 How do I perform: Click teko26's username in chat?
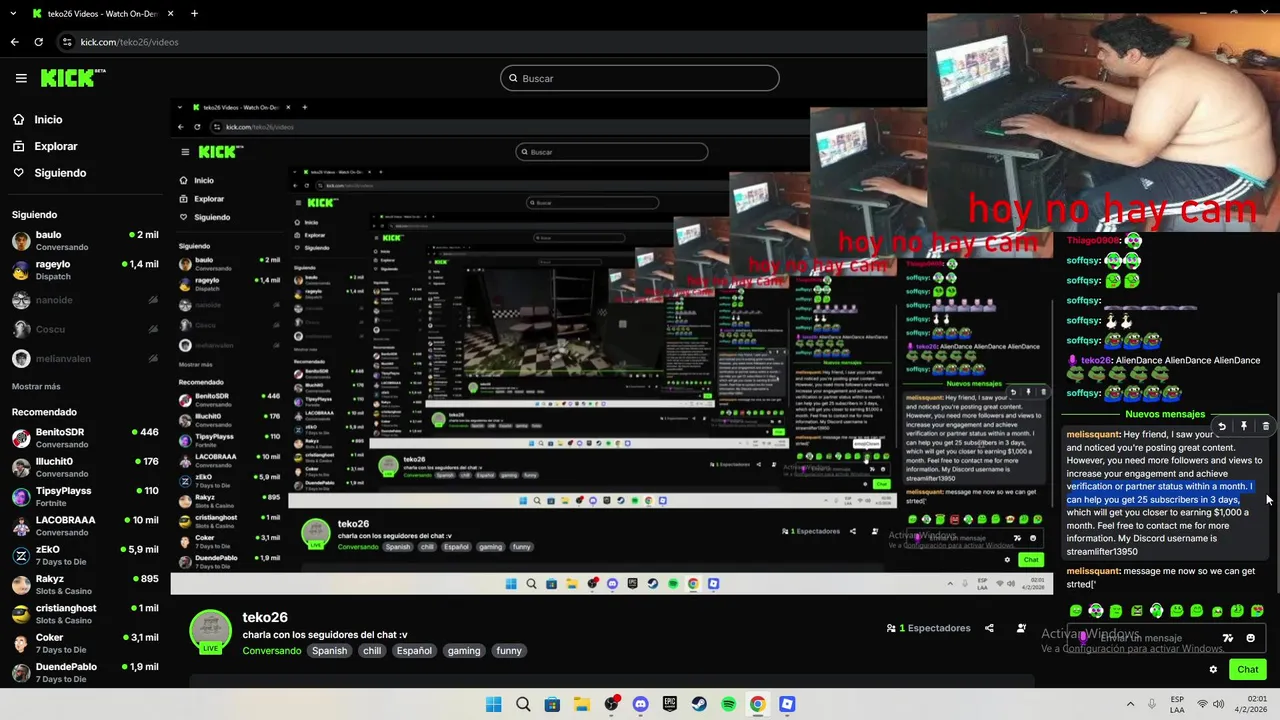coord(1096,360)
